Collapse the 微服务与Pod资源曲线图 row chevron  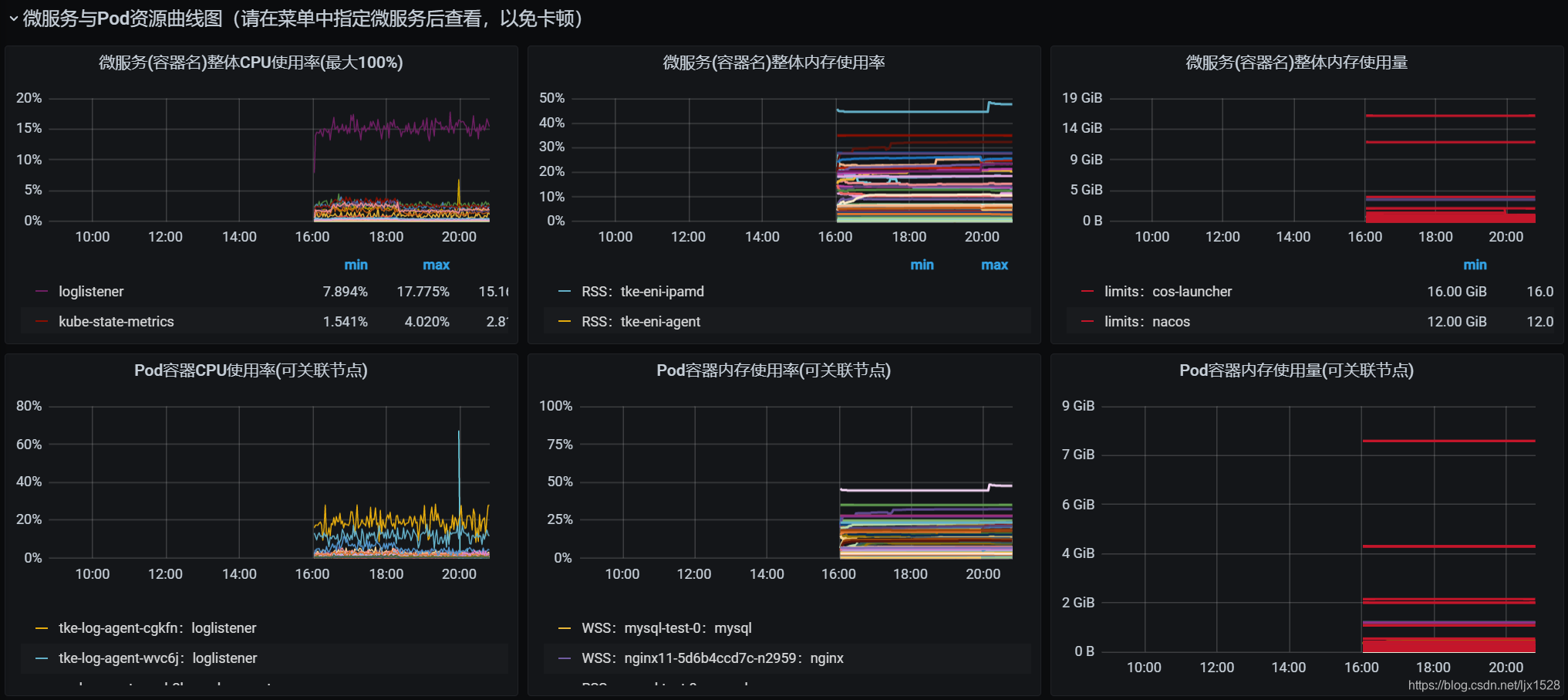(13, 19)
